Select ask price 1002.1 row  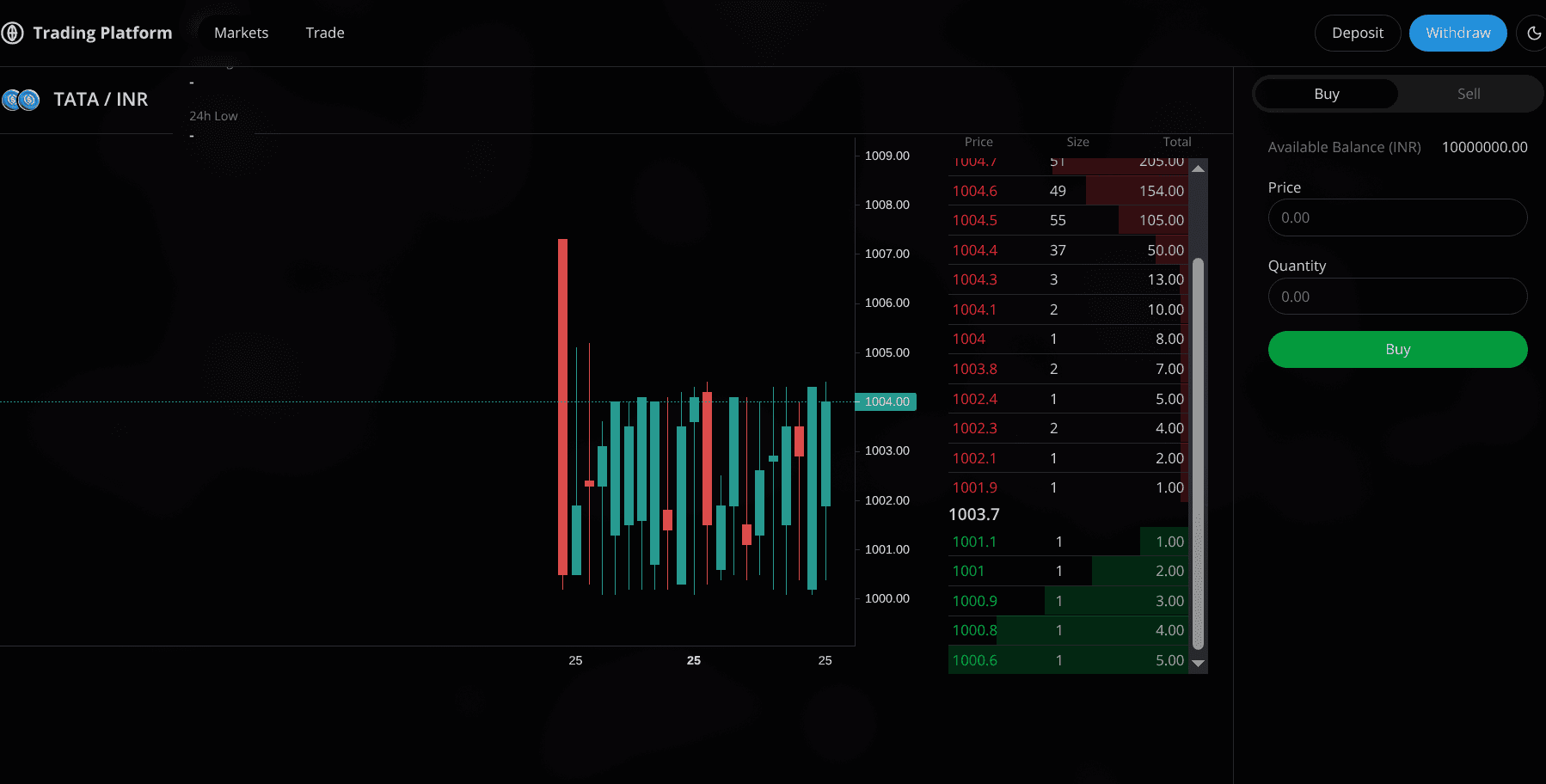coord(1068,458)
